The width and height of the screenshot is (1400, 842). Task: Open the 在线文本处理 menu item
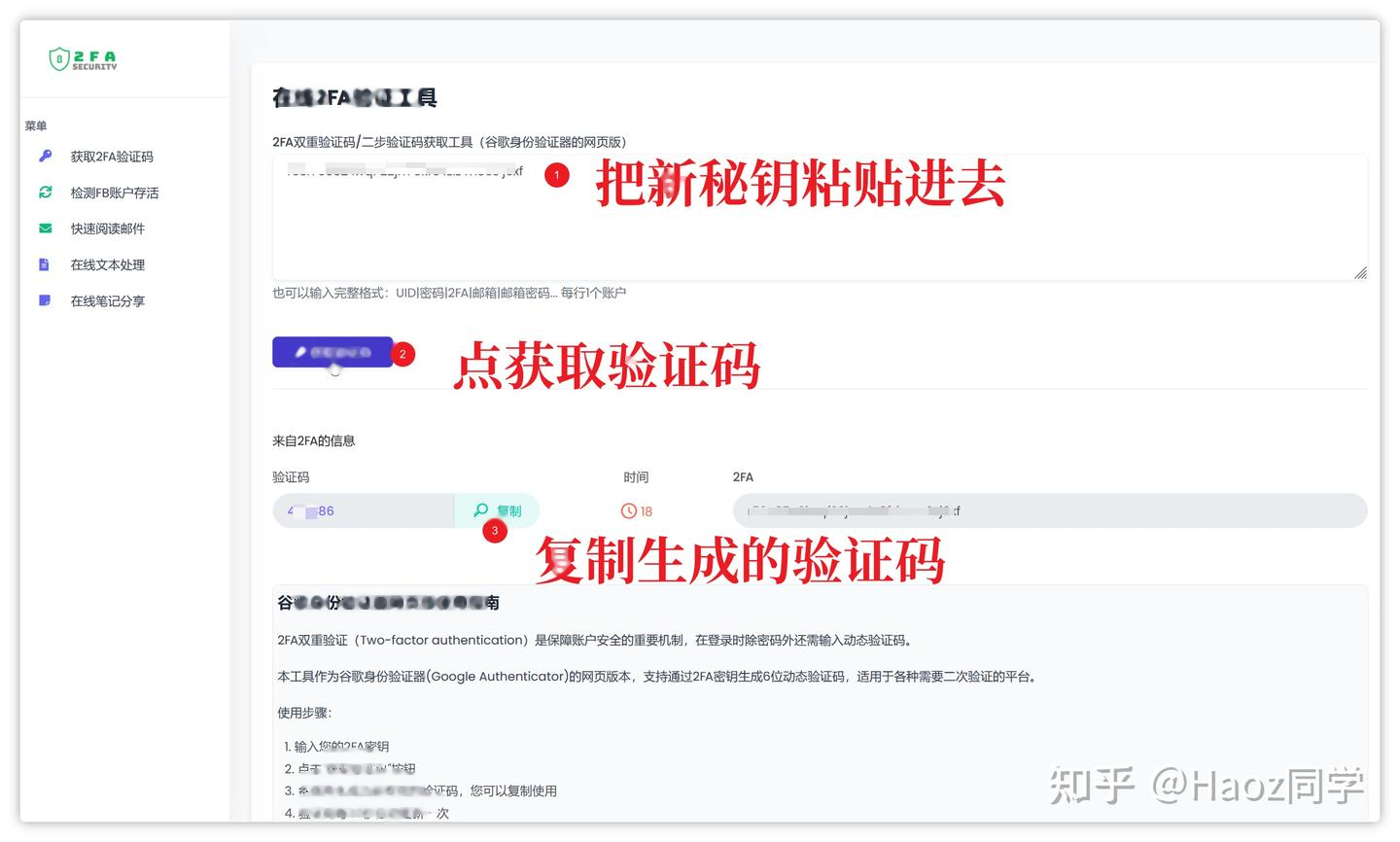tap(108, 264)
